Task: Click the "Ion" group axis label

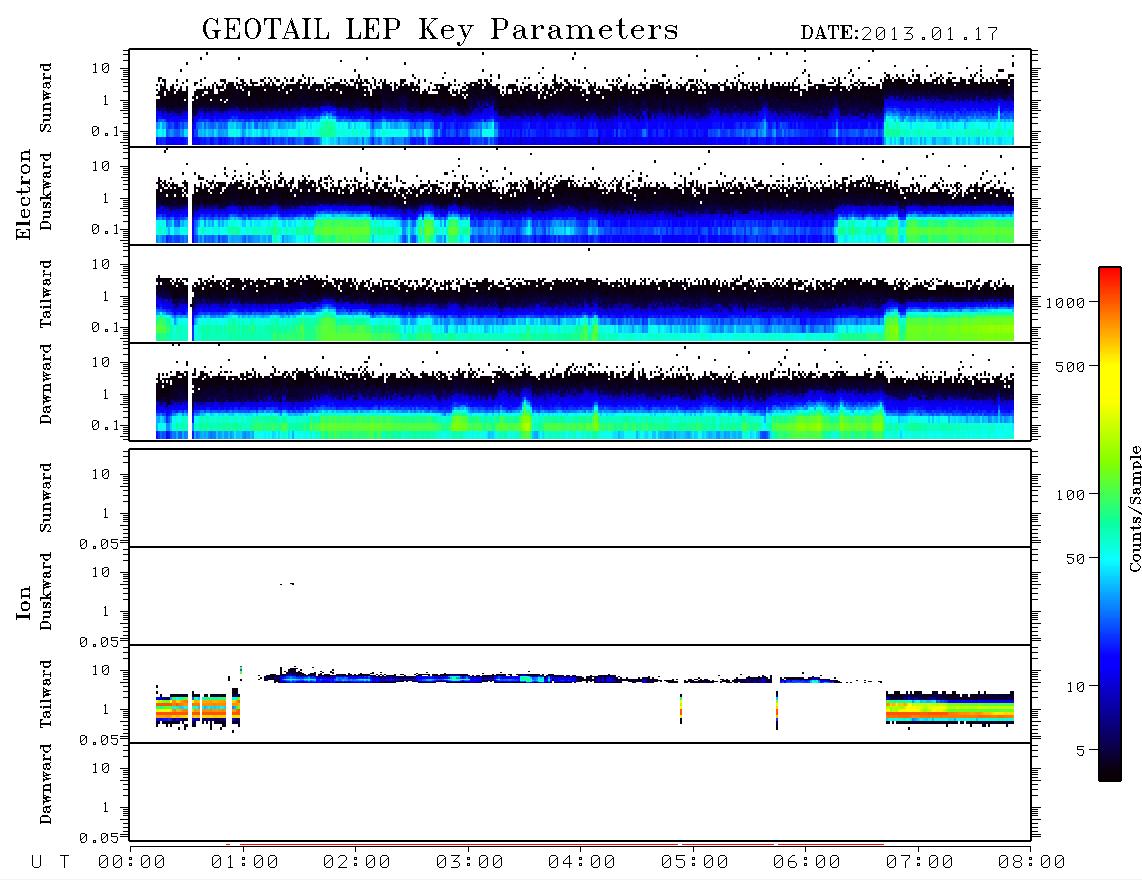Action: point(23,602)
